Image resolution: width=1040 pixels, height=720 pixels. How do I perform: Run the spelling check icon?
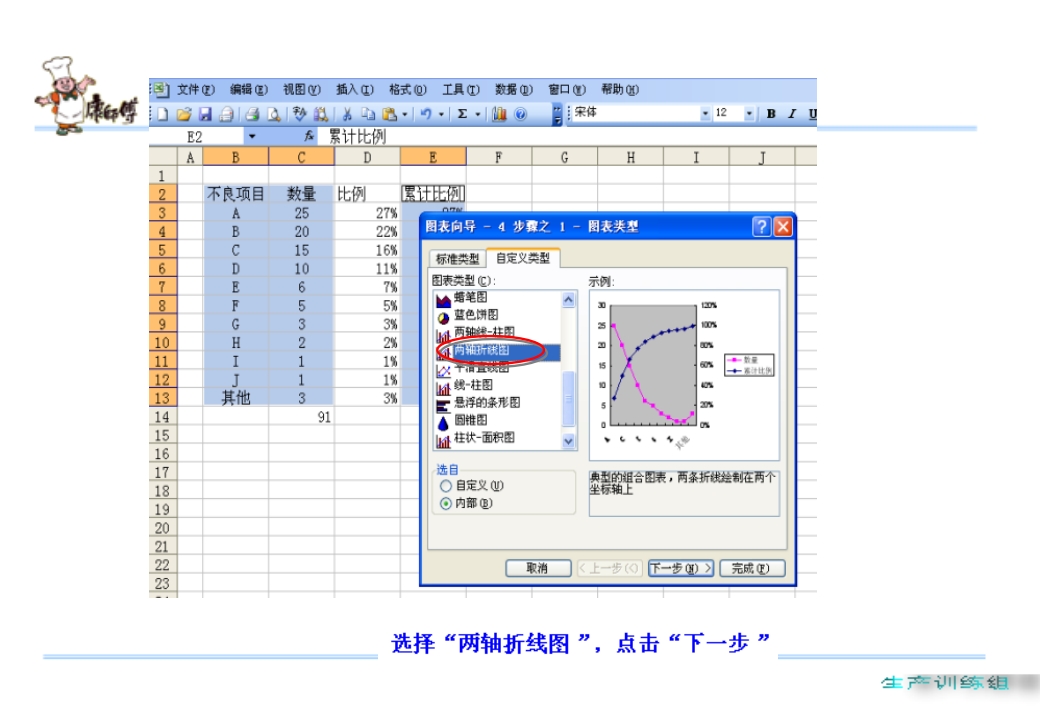(300, 112)
